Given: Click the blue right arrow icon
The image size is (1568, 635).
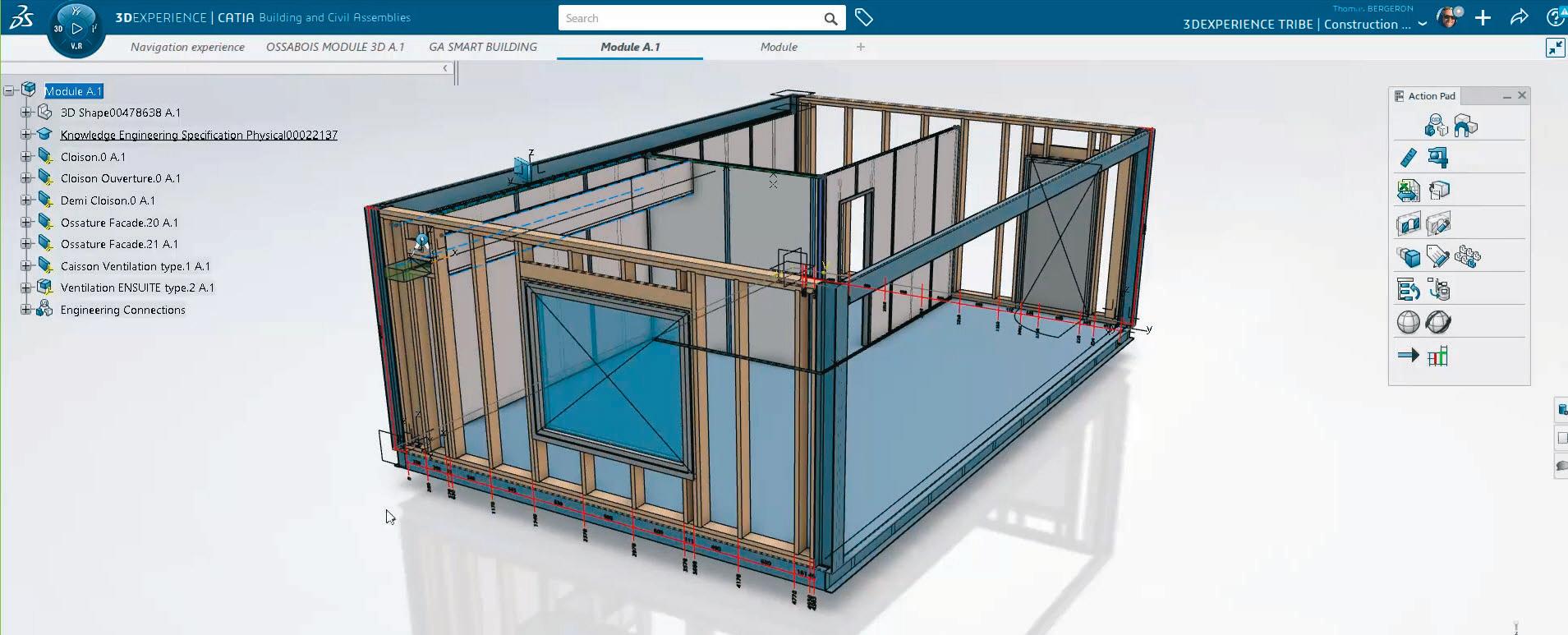Looking at the screenshot, I should pyautogui.click(x=1408, y=356).
